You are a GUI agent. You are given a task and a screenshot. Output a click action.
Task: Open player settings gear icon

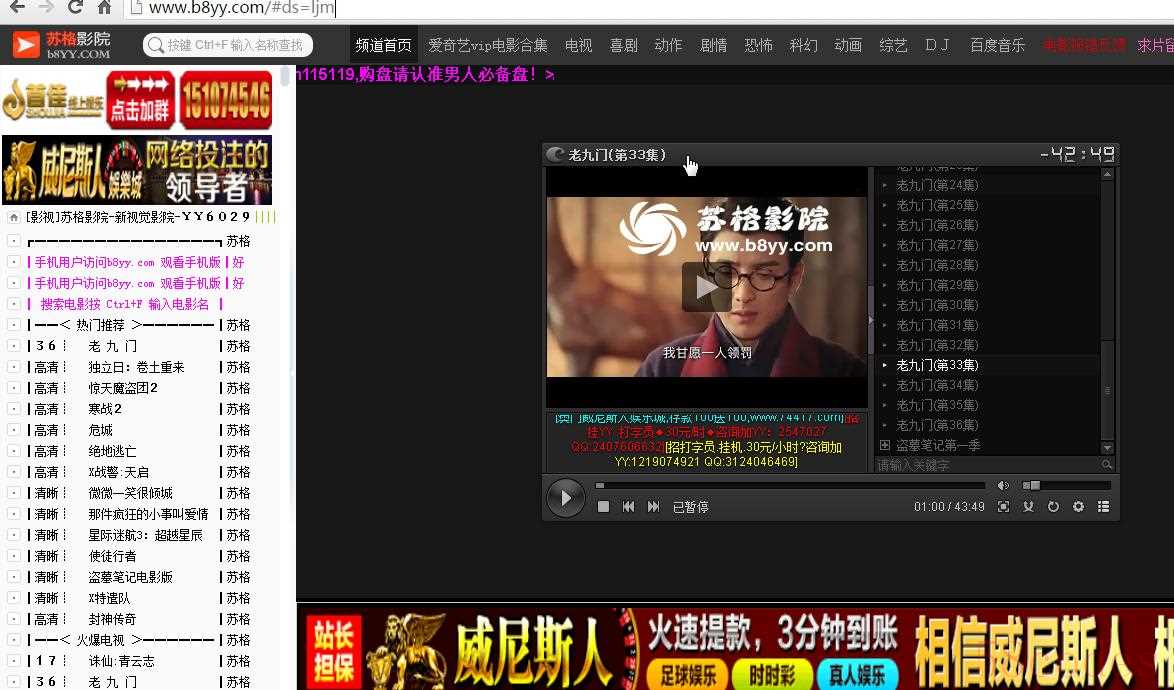1078,507
